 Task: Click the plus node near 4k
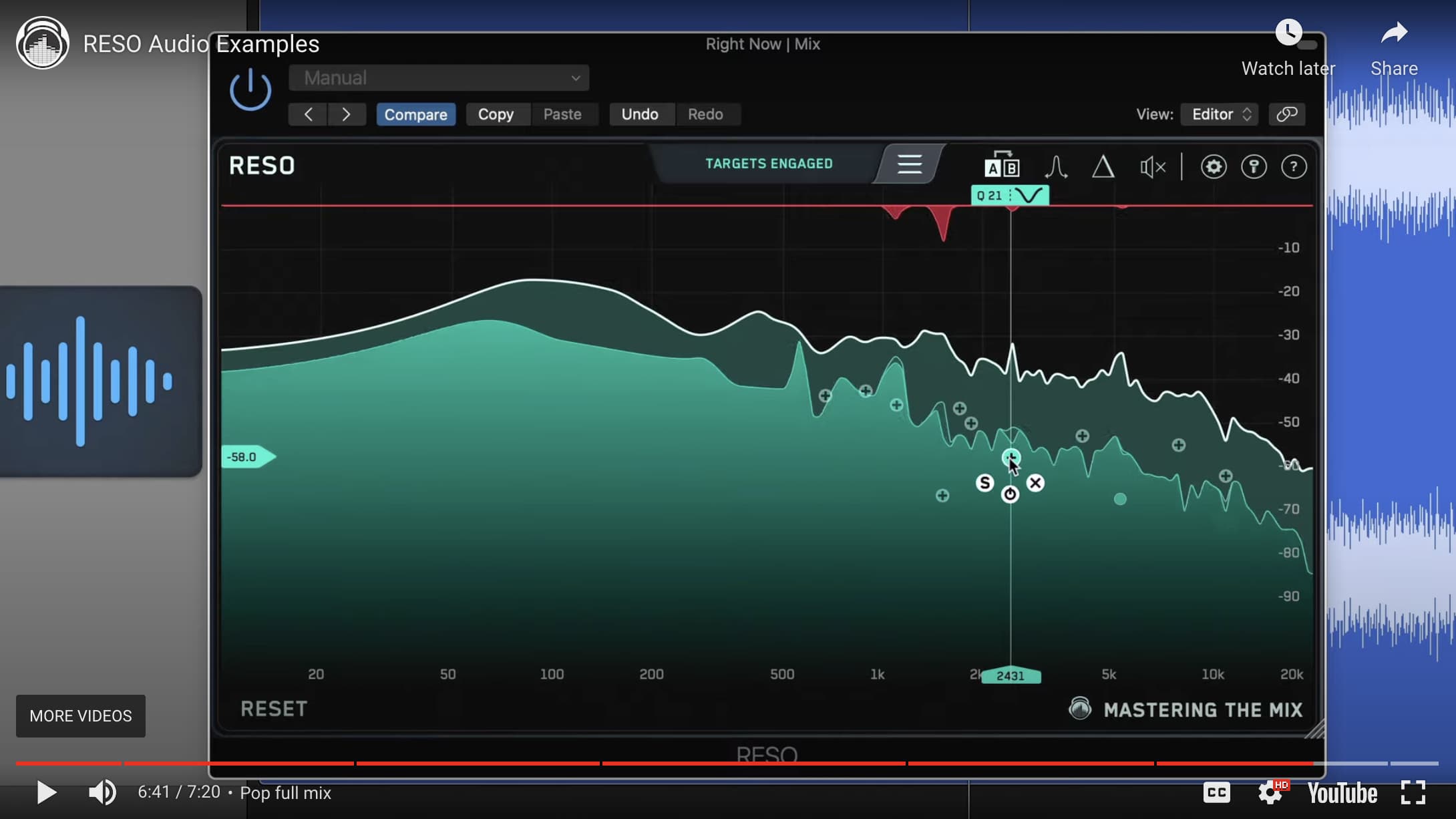pos(1082,436)
